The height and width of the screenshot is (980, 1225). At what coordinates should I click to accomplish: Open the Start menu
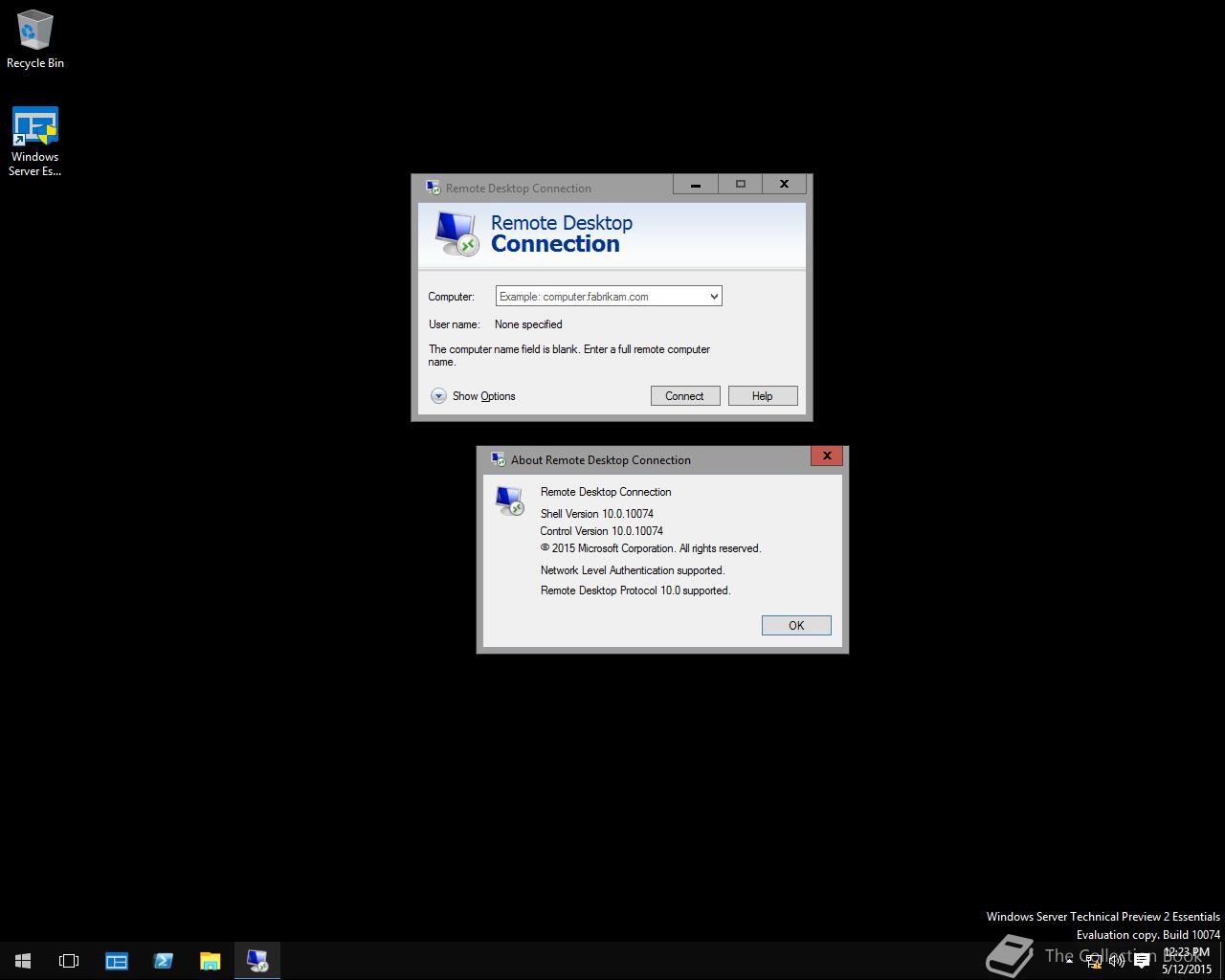pyautogui.click(x=23, y=961)
